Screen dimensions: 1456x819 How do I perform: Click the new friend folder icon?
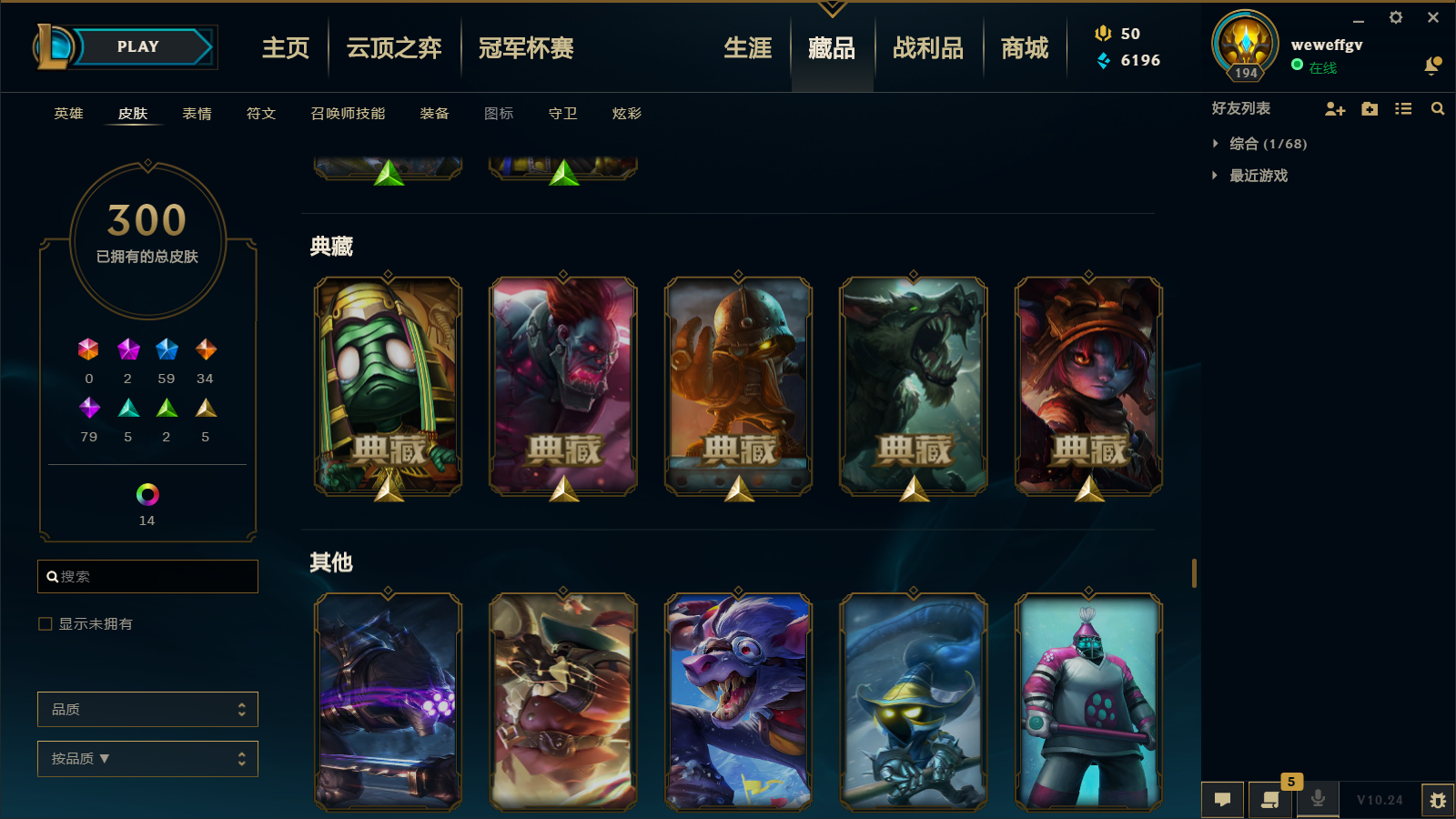[1370, 109]
